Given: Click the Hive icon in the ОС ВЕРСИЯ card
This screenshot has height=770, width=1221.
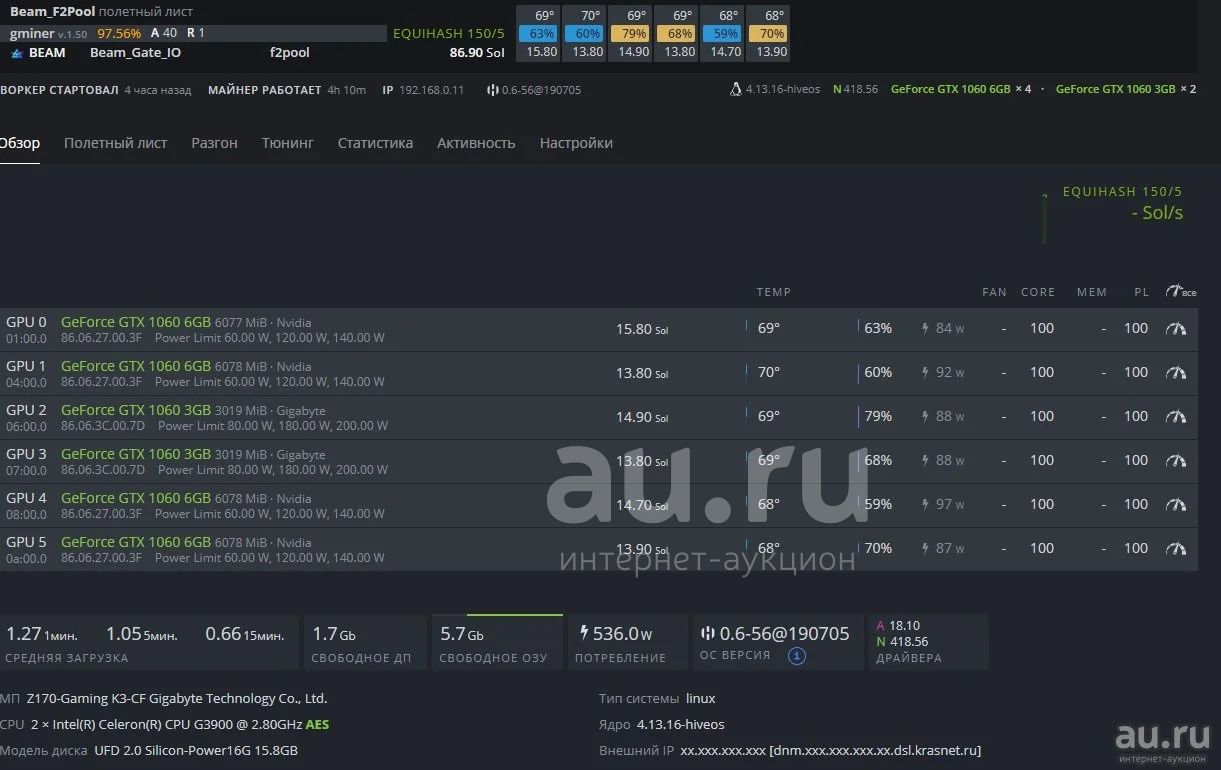Looking at the screenshot, I should (x=708, y=633).
